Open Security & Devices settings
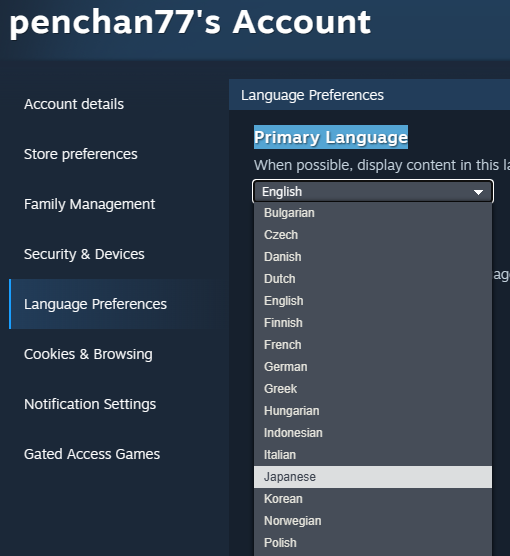Image resolution: width=510 pixels, height=556 pixels. coord(84,254)
